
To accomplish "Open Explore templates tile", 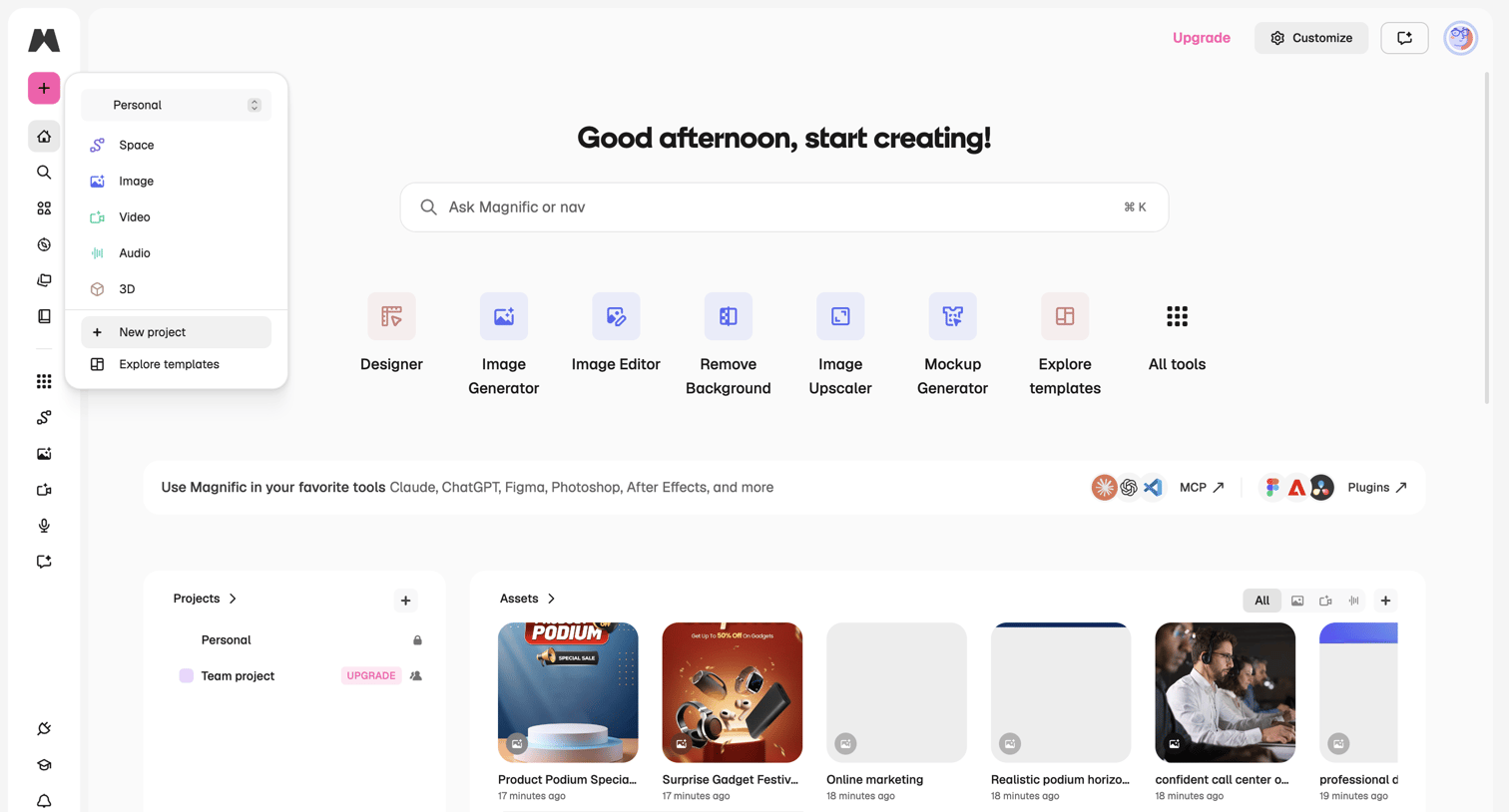I will 1065,345.
